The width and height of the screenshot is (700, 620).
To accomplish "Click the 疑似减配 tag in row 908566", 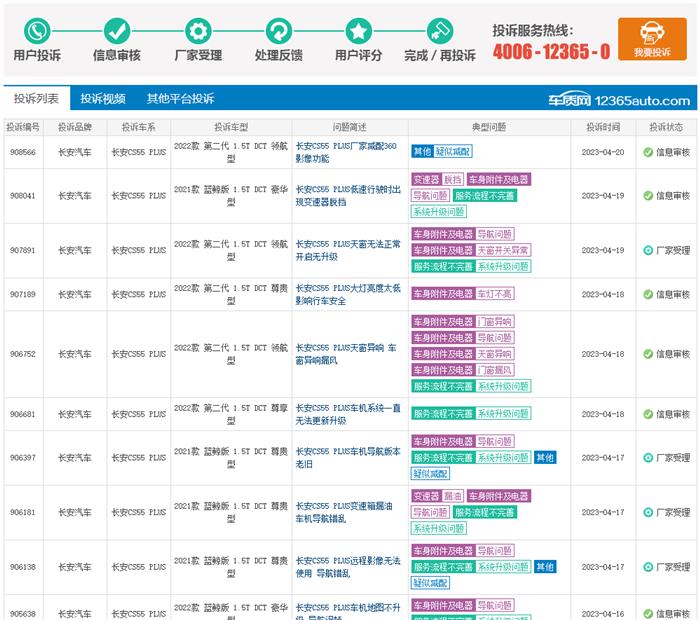I will click(453, 152).
